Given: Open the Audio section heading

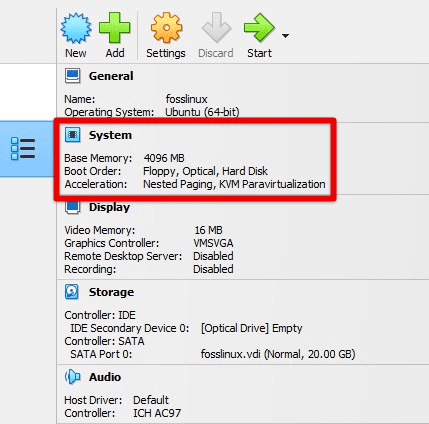Looking at the screenshot, I should (x=105, y=377).
